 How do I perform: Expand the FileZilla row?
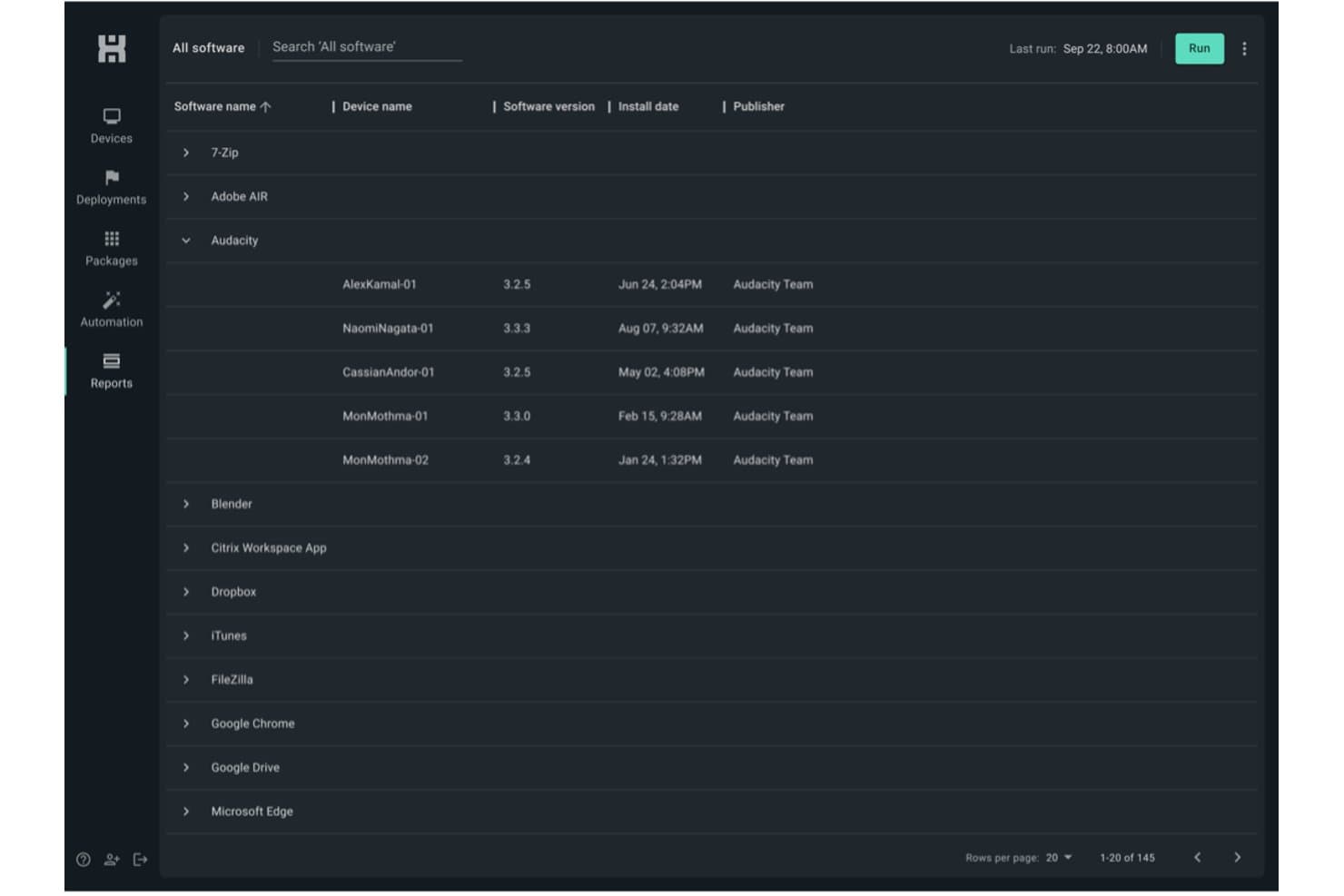pos(186,680)
